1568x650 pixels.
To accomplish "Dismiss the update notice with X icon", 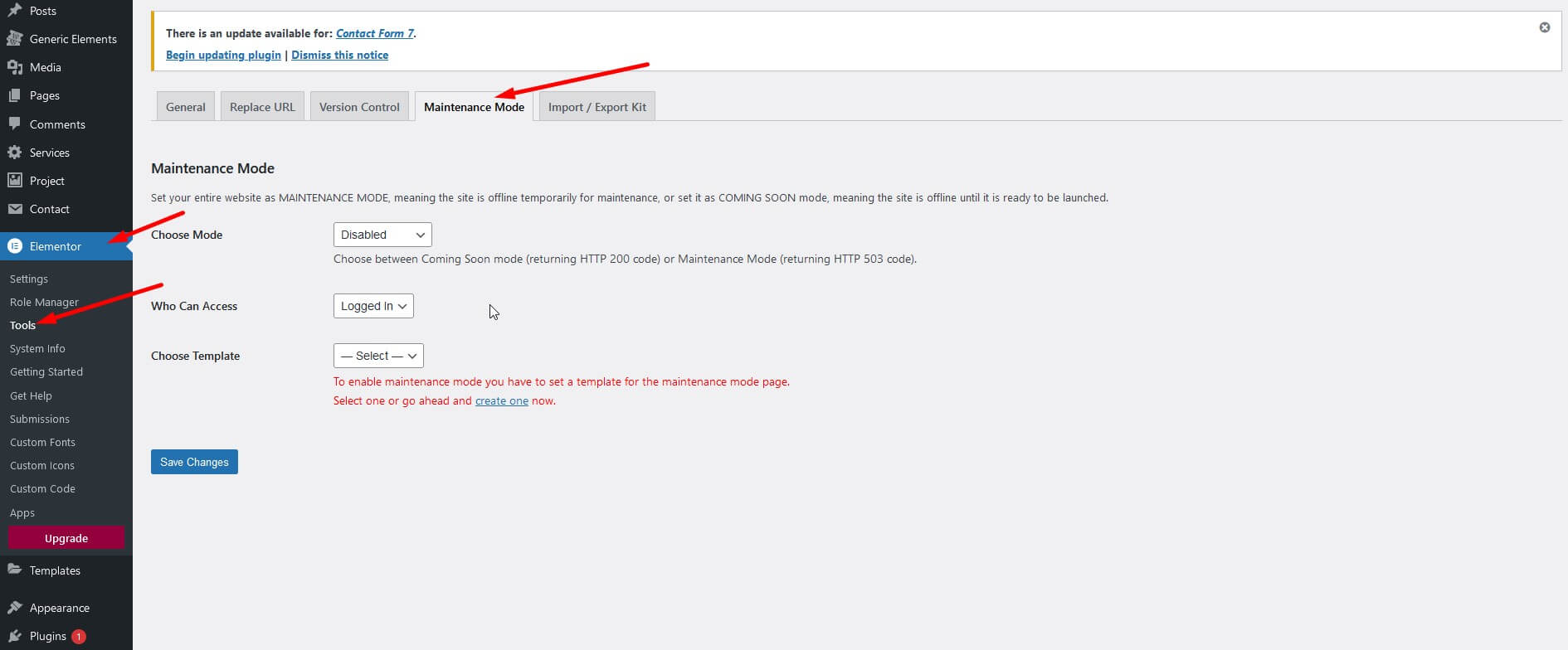I will 1544,27.
